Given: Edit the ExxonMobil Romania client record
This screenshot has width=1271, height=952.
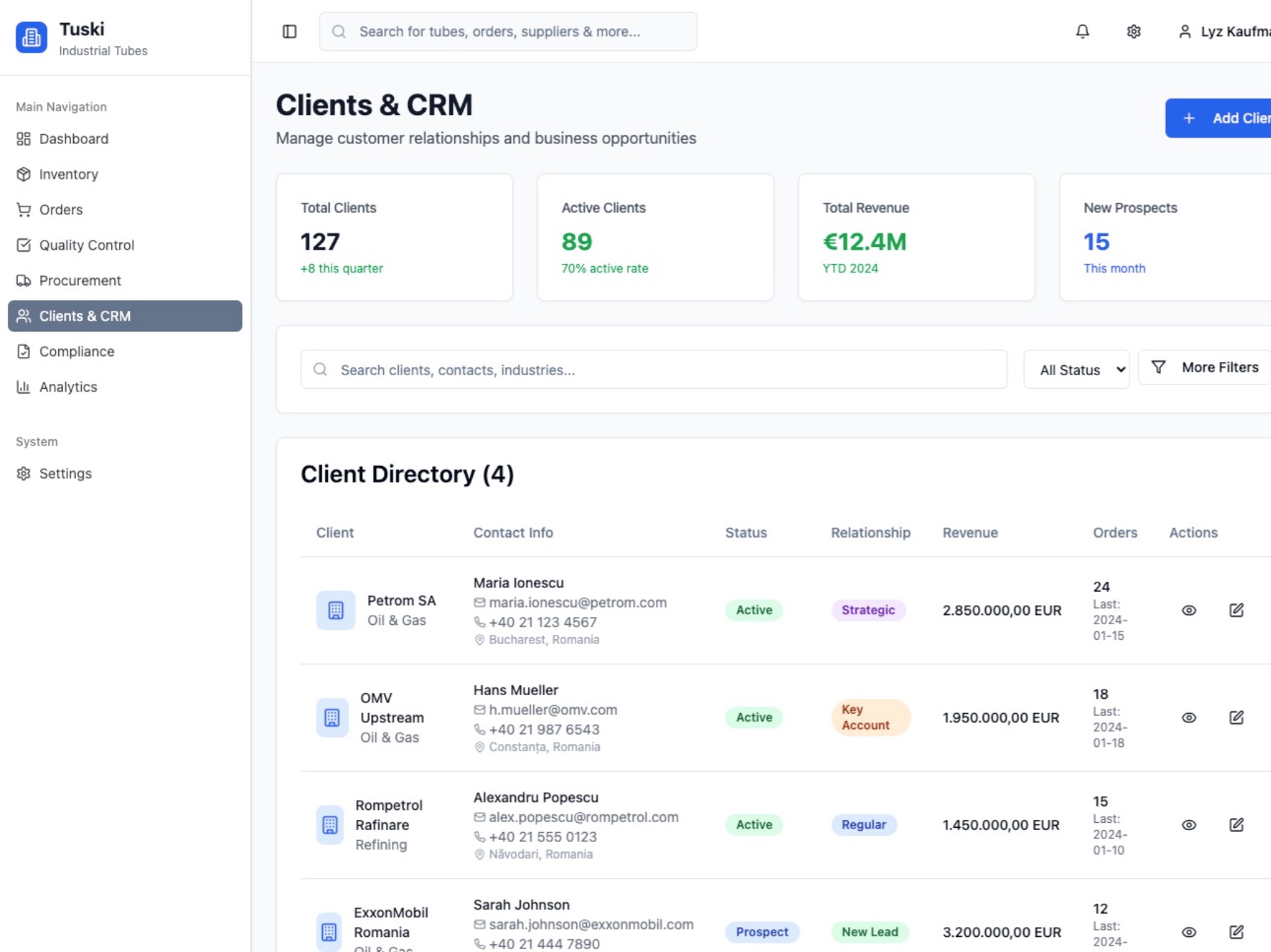Looking at the screenshot, I should coord(1236,932).
